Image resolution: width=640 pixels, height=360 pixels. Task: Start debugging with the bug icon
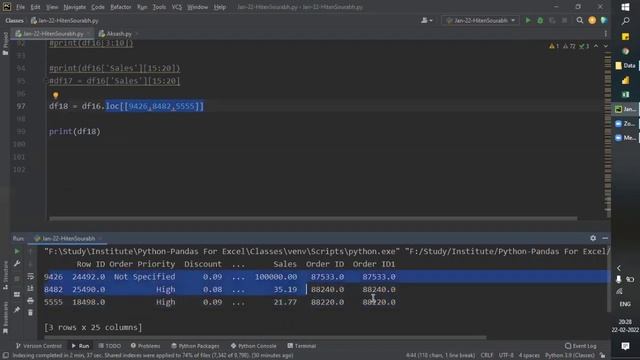540,20
